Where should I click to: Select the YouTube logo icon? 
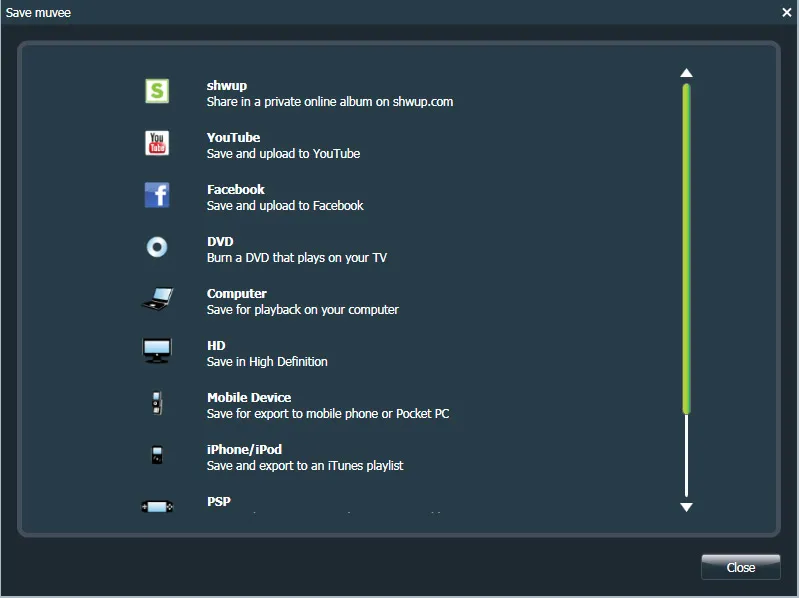(157, 143)
